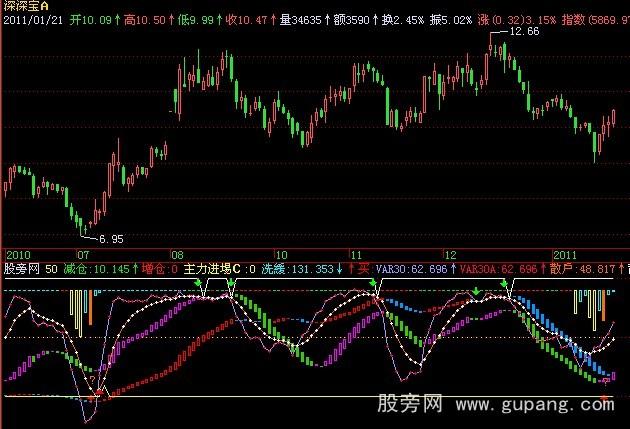The height and width of the screenshot is (429, 630).
Task: Click the 减仓:10.145 indicator value
Action: click(96, 269)
